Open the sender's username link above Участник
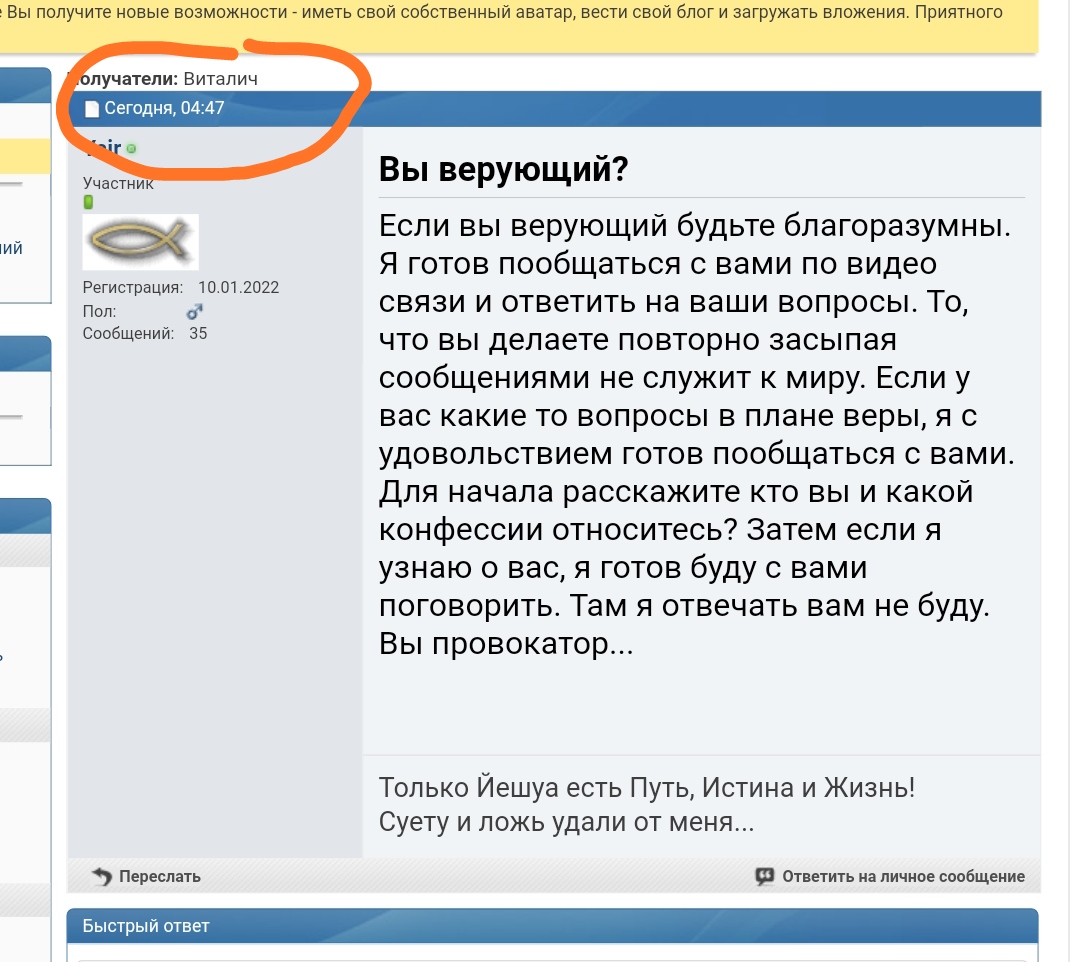Viewport: 1070px width, 962px height. click(104, 148)
